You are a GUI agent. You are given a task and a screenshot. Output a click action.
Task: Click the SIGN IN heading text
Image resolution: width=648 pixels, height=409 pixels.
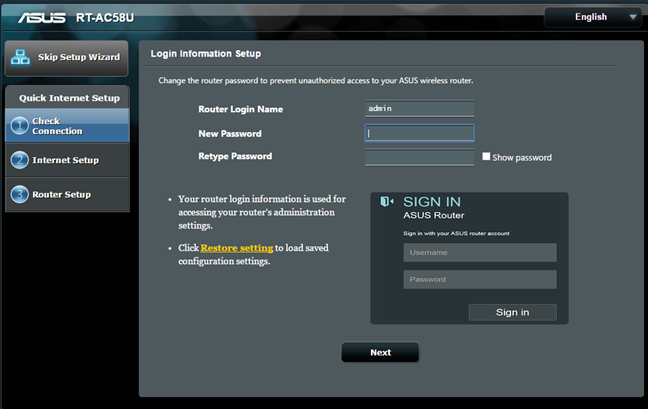point(432,202)
